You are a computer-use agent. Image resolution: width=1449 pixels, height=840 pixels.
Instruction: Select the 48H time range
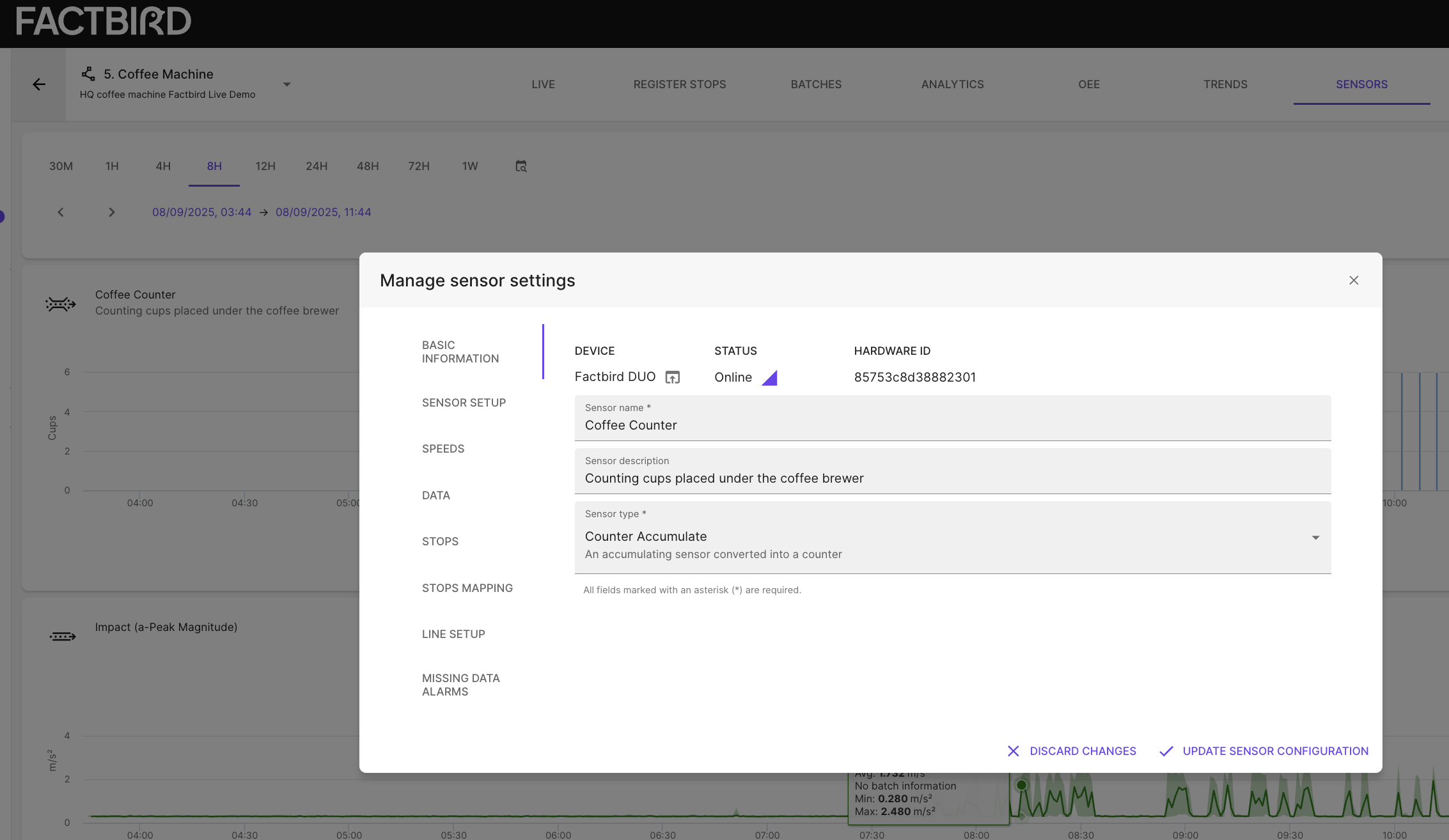pyautogui.click(x=368, y=166)
